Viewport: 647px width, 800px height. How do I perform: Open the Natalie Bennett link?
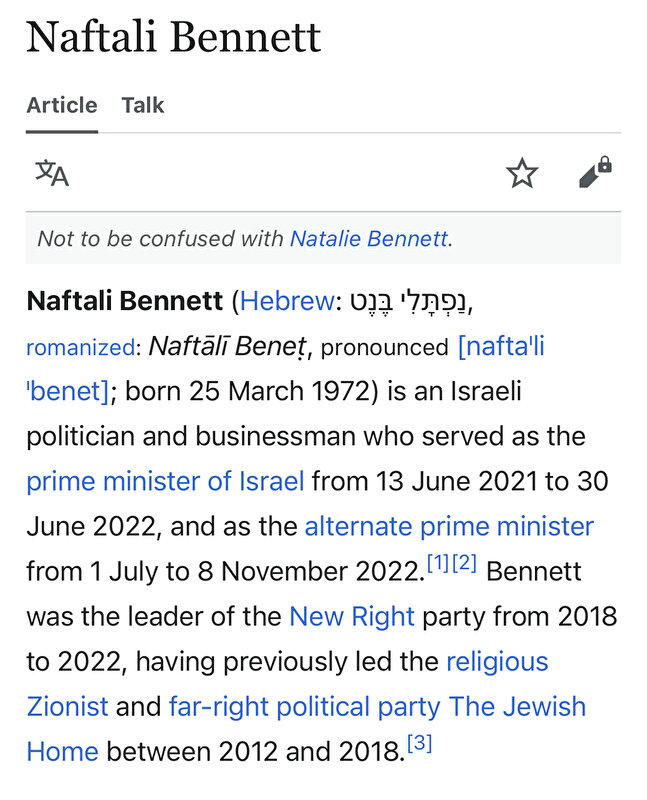coord(369,238)
